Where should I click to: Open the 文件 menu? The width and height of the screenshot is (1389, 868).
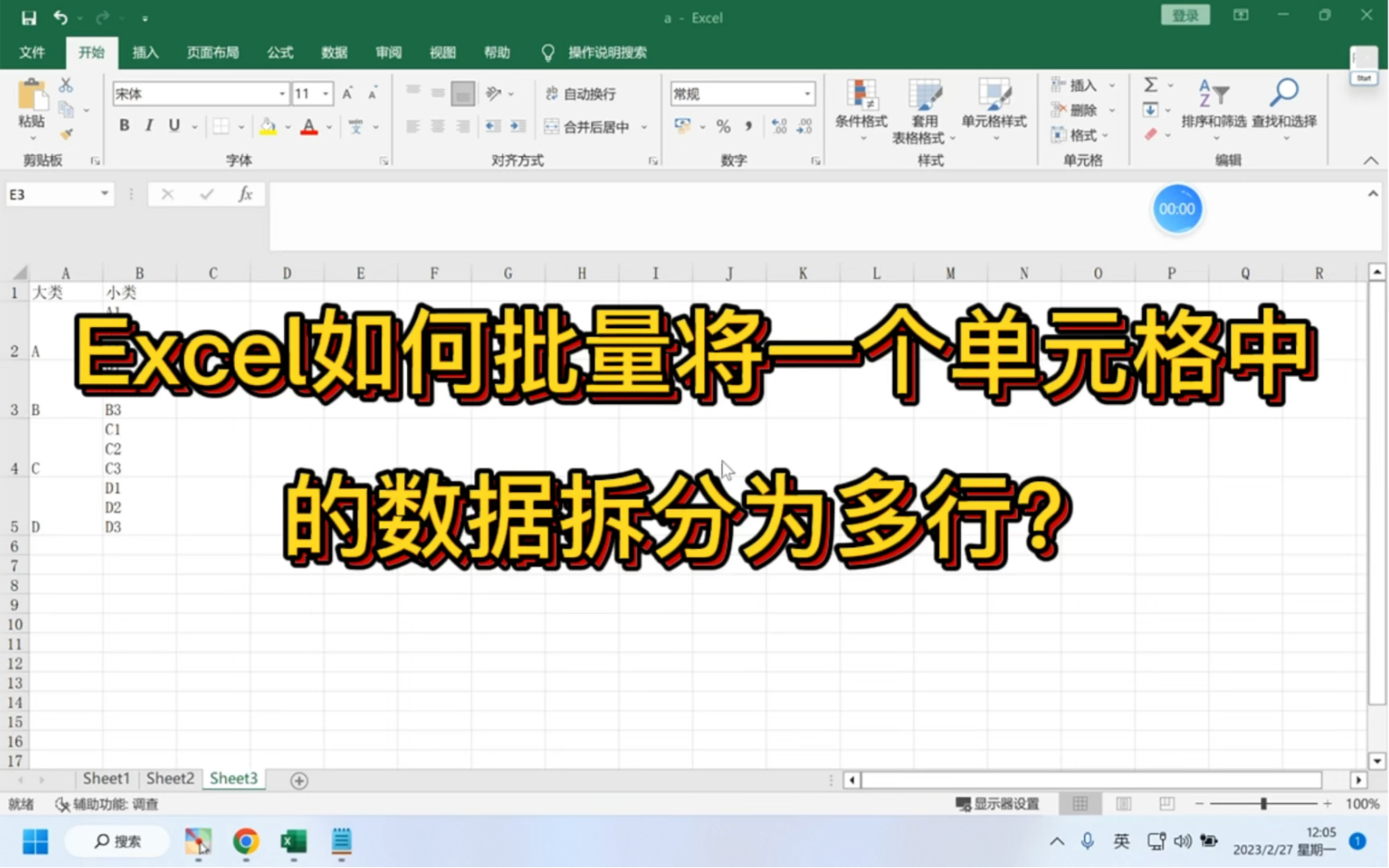[x=32, y=53]
